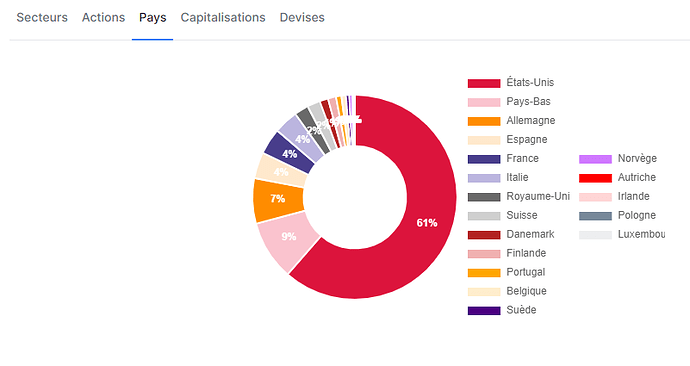Viewport: 690px width, 366px height.
Task: Click the États-Unis legend color swatch
Action: 484,83
